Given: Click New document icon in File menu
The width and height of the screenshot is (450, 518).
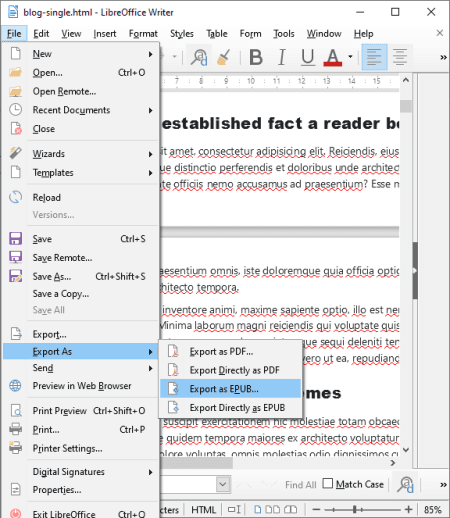Looking at the screenshot, I should click(x=15, y=53).
